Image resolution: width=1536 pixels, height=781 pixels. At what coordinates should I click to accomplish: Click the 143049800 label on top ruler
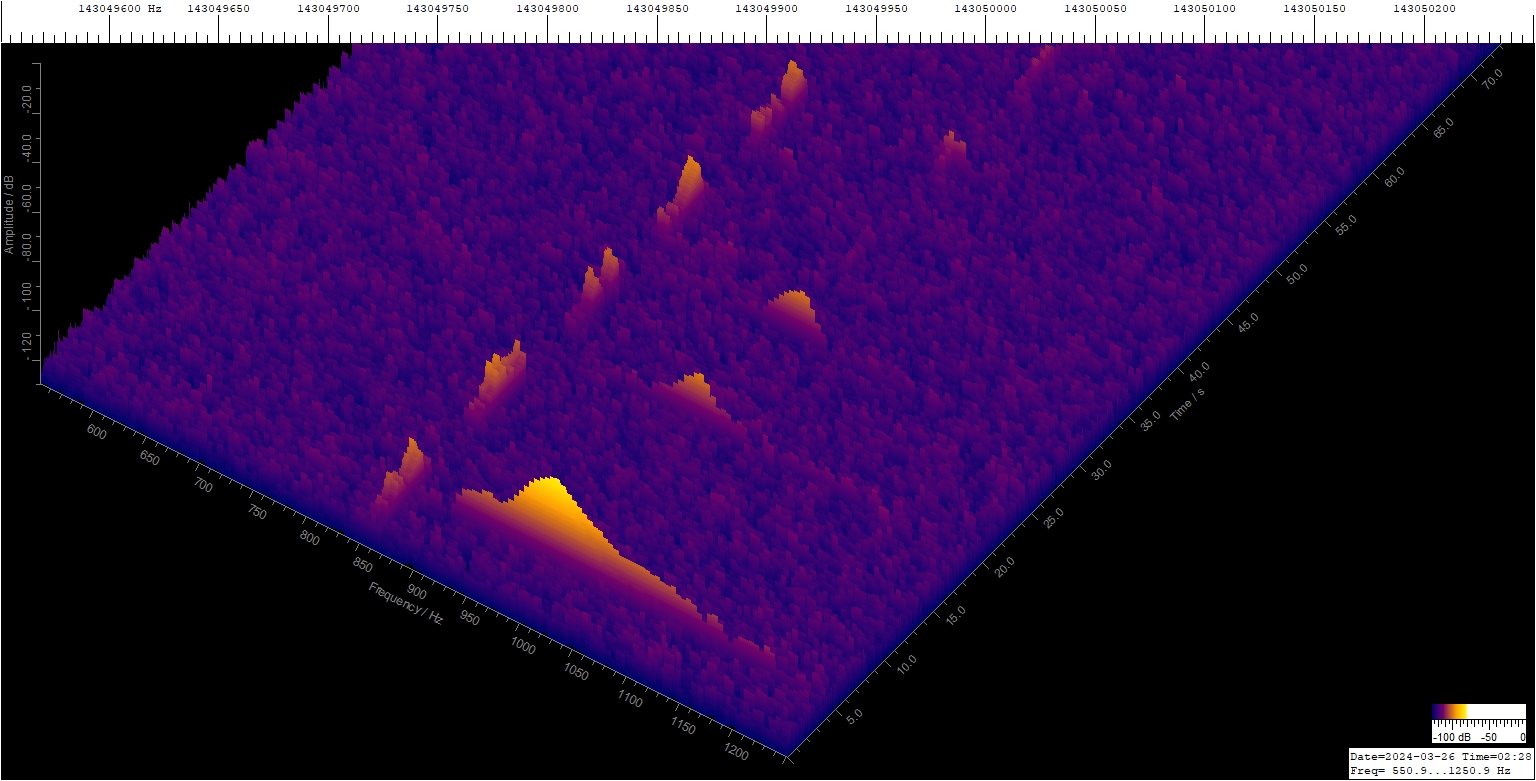tap(548, 8)
